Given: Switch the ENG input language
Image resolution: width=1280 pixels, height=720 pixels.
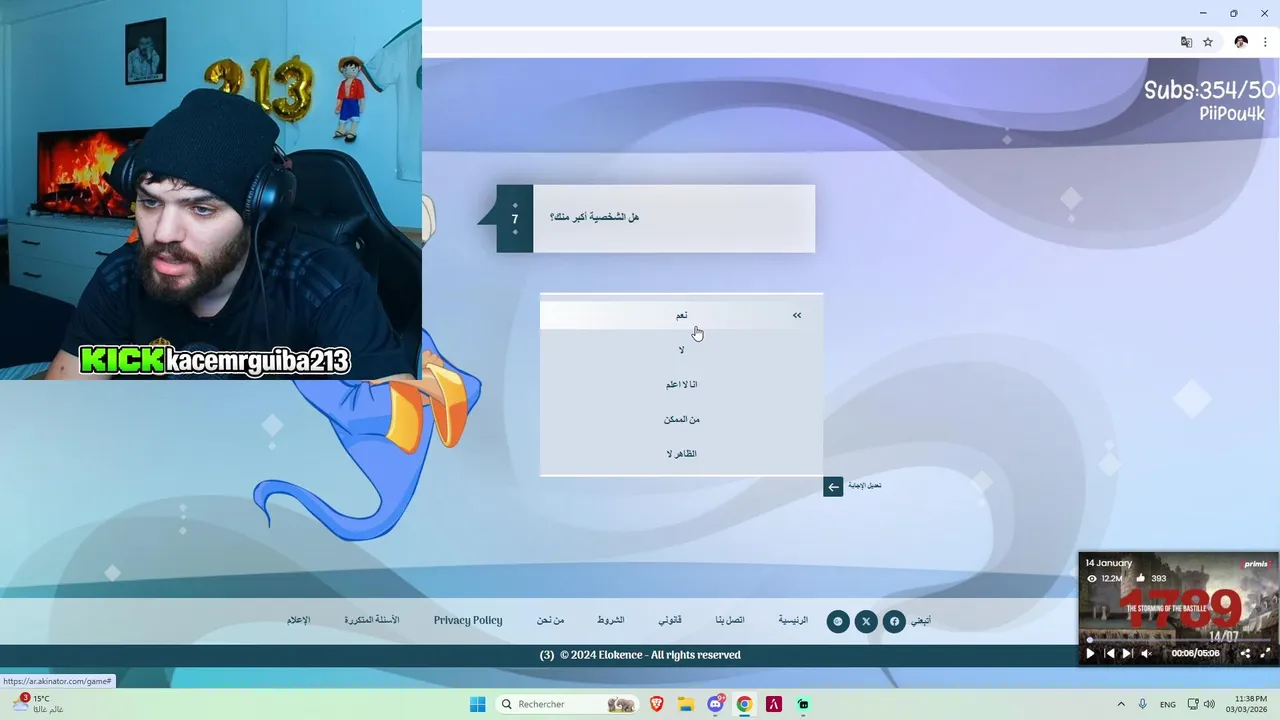Looking at the screenshot, I should pos(1168,704).
